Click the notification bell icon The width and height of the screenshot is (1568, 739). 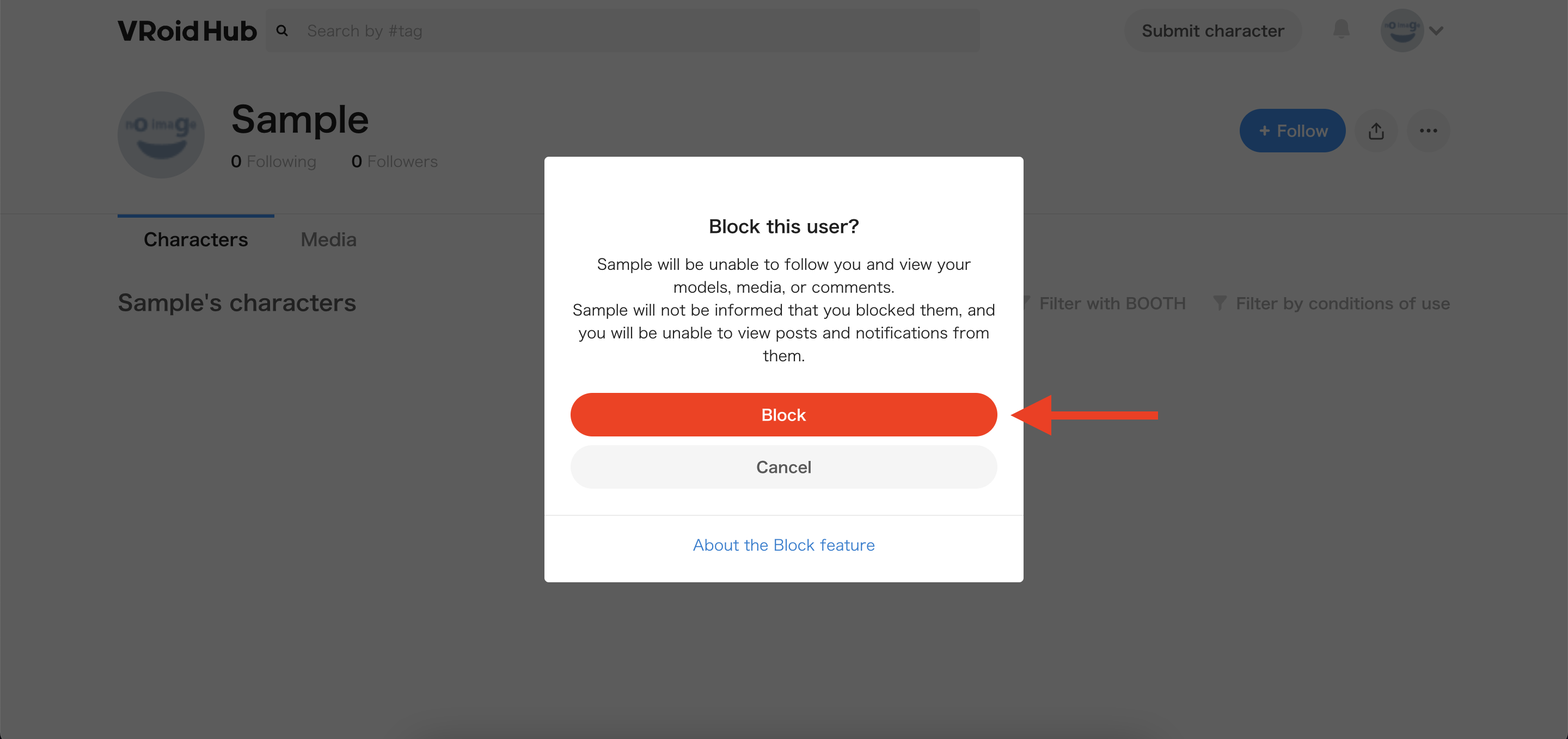[x=1341, y=30]
